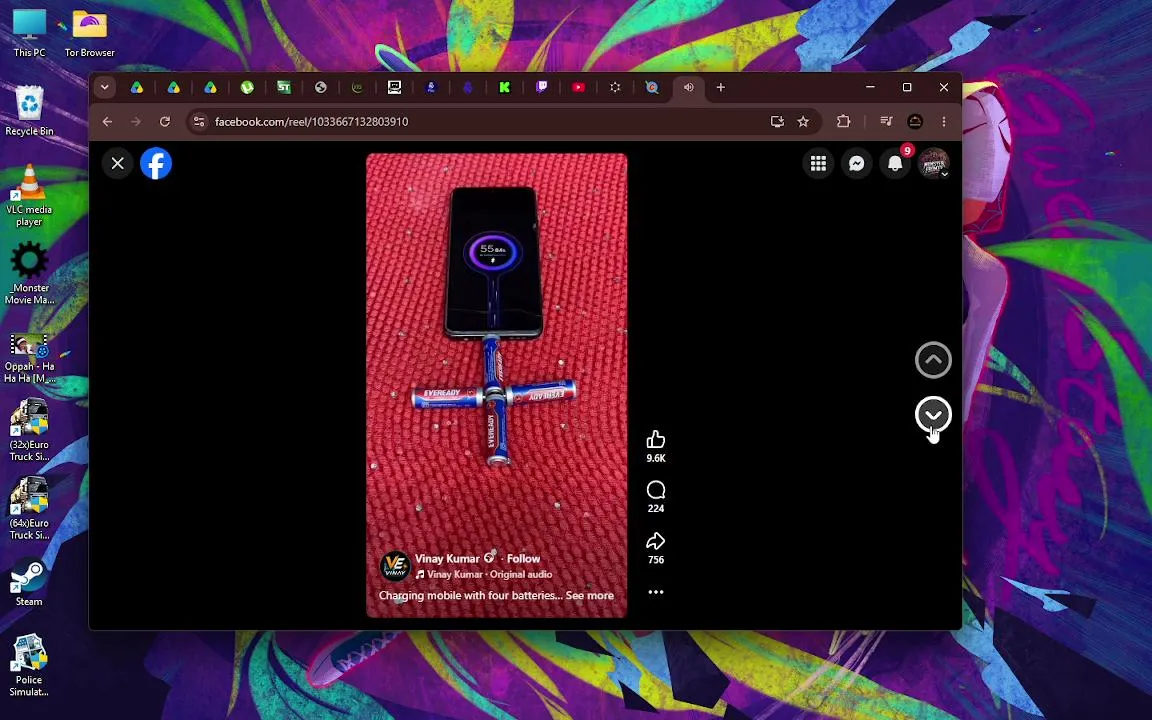Image resolution: width=1152 pixels, height=720 pixels.
Task: Share the reel
Action: [x=655, y=541]
